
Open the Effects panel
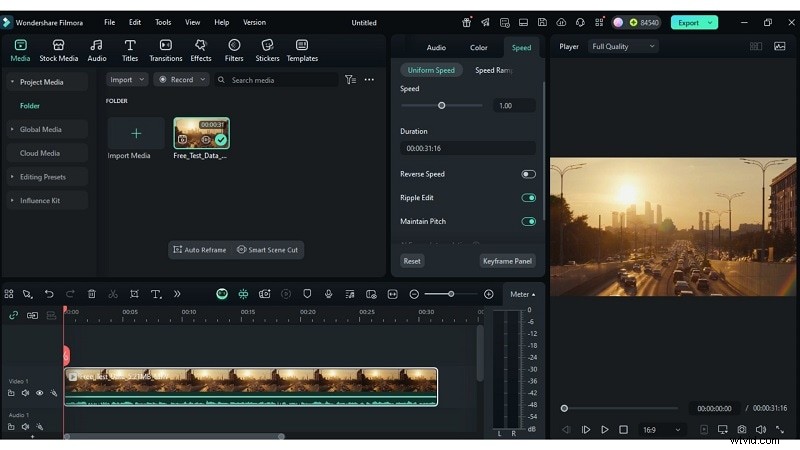(x=201, y=51)
